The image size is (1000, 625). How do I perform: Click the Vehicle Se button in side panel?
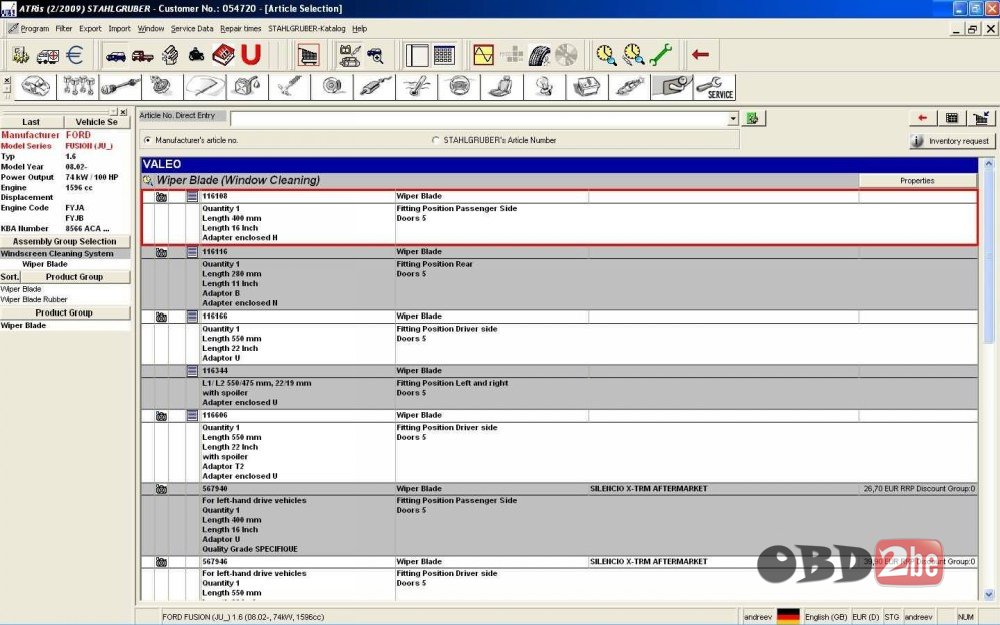pos(97,122)
